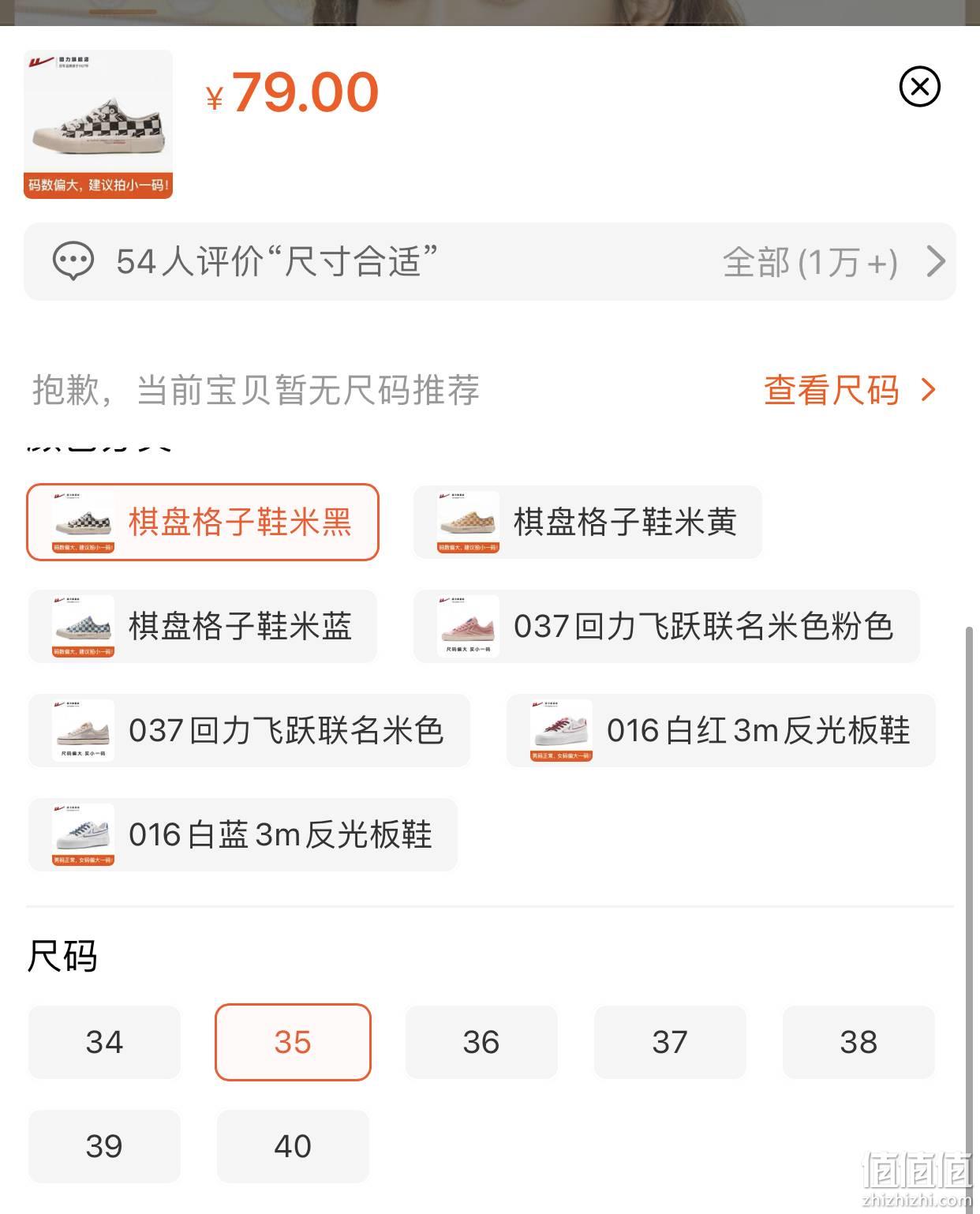Tap the speech bubble review icon
Image resolution: width=980 pixels, height=1214 pixels.
point(73,261)
